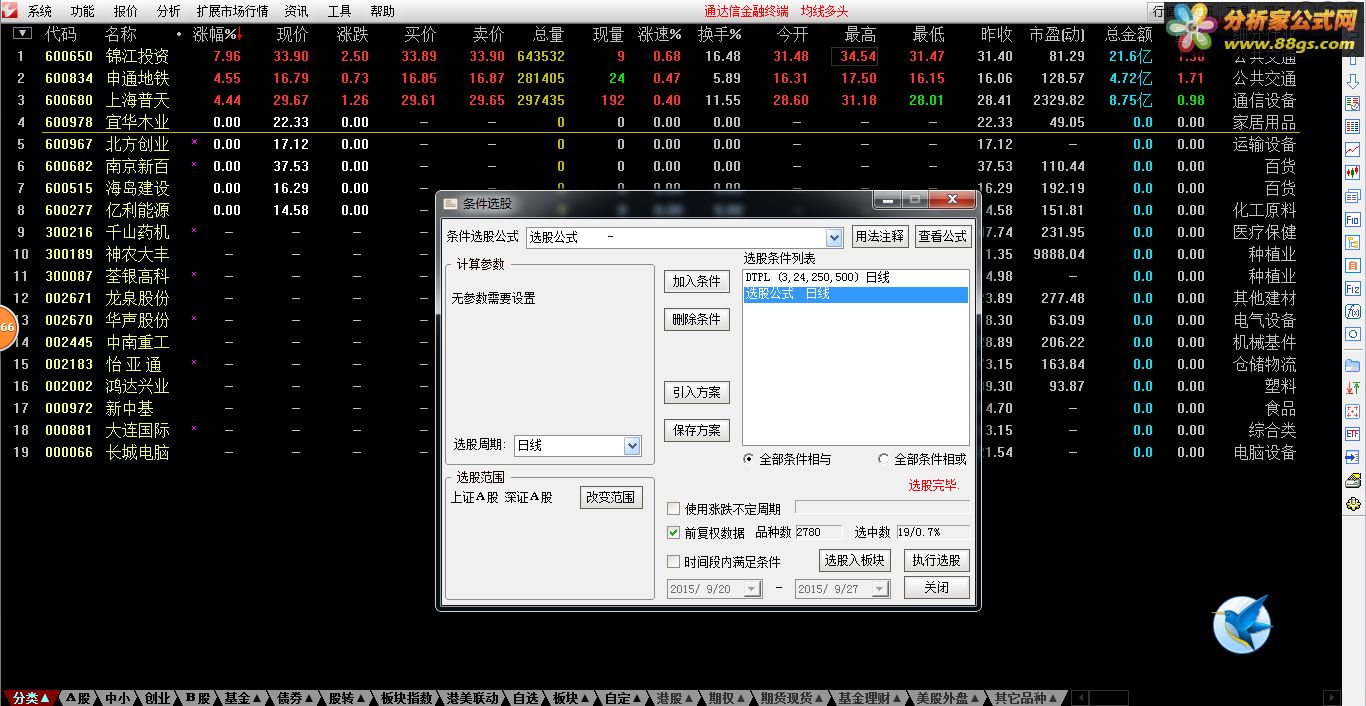The height and width of the screenshot is (706, 1366).
Task: Click the colored table grid icon in sidebar
Action: (1353, 125)
